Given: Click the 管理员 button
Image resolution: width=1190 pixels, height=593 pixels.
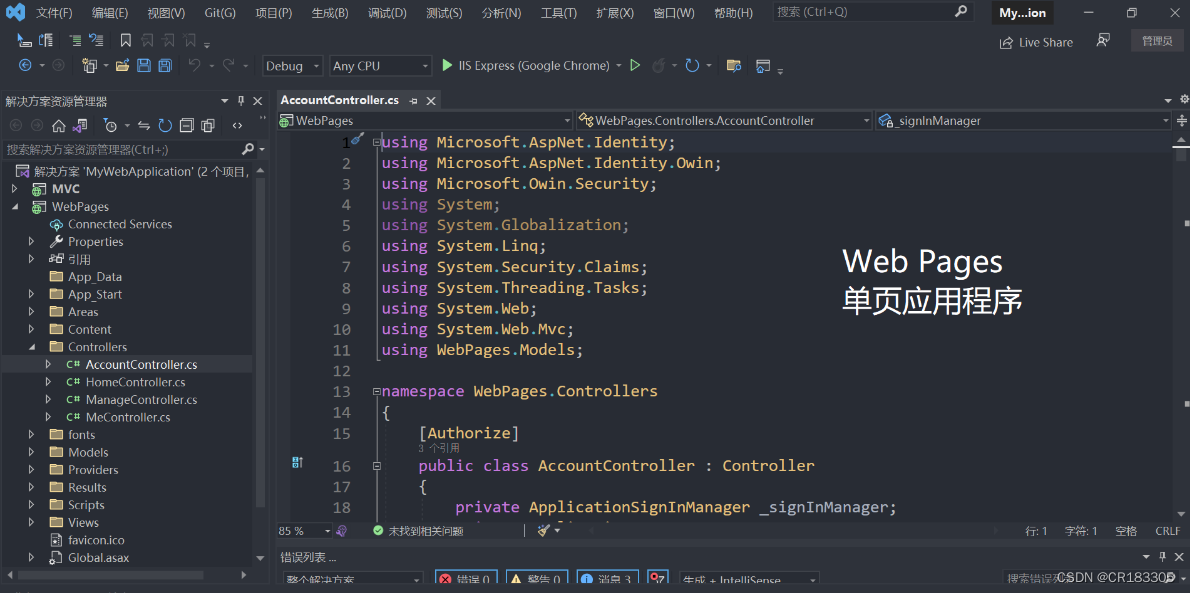Looking at the screenshot, I should coord(1157,41).
